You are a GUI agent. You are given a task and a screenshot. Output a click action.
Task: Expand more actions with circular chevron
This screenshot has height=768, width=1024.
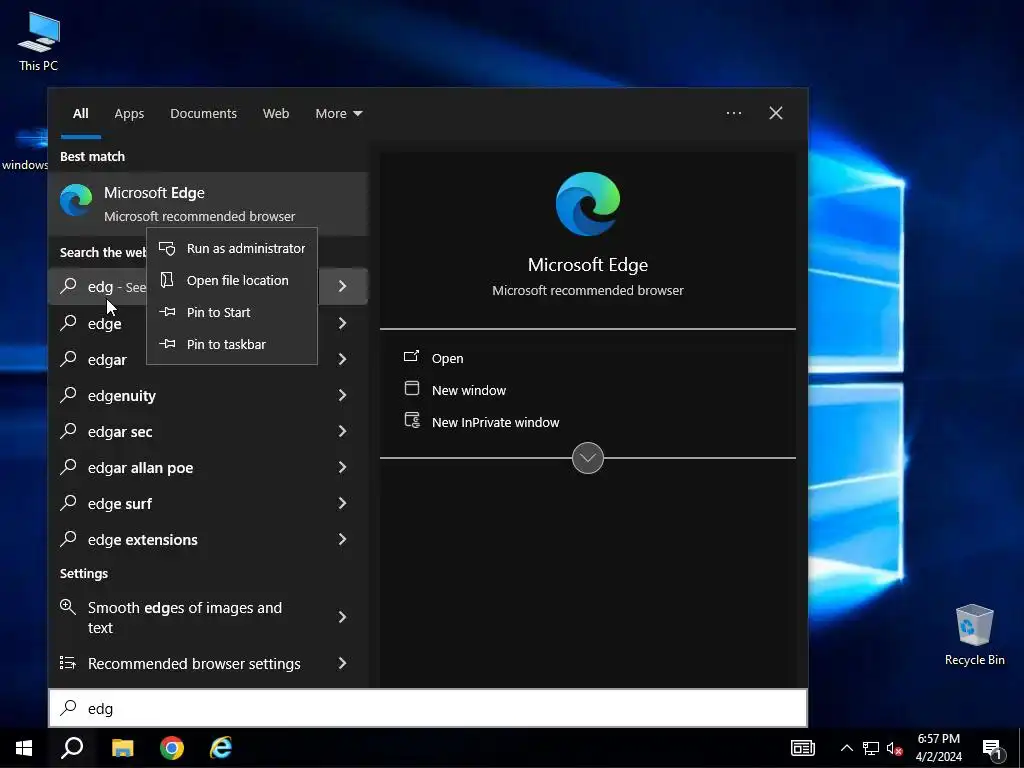588,458
